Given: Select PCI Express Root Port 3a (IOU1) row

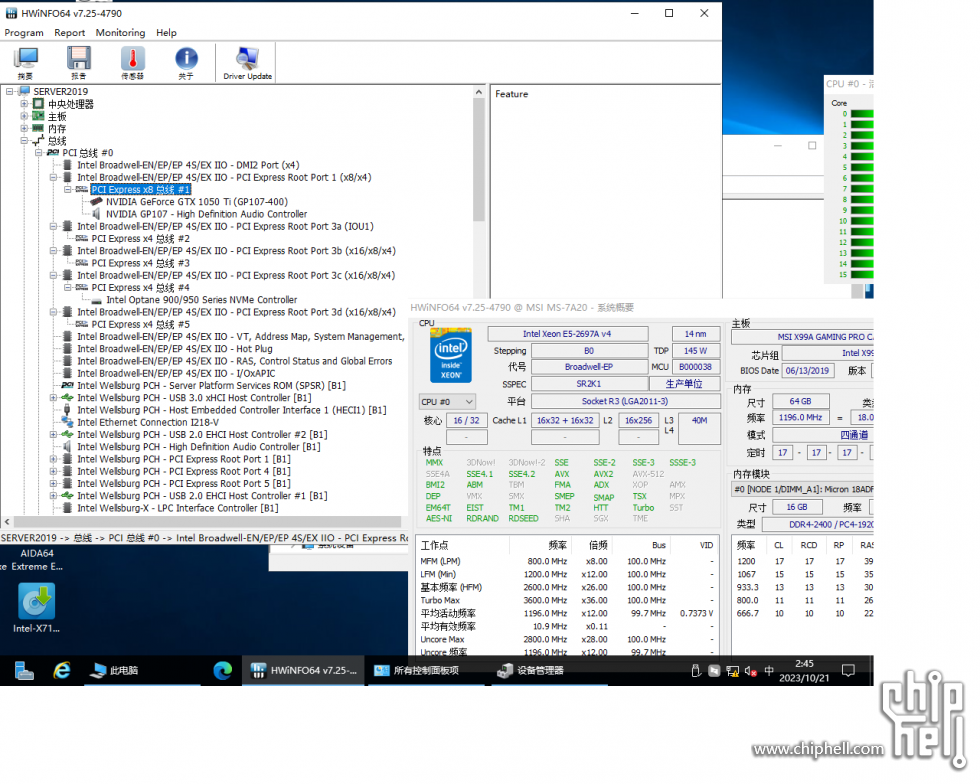Looking at the screenshot, I should [x=225, y=226].
